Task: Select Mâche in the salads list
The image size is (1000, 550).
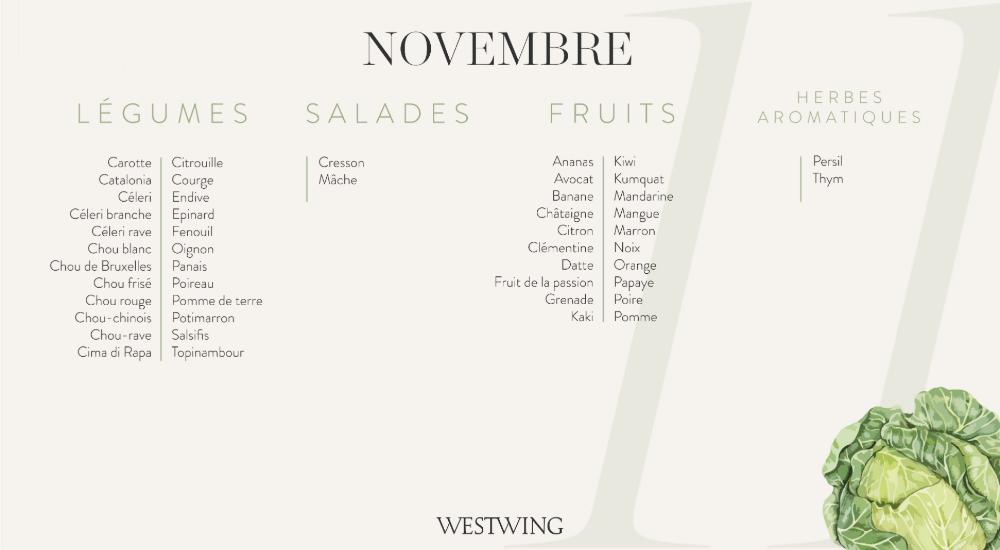Action: [x=338, y=180]
